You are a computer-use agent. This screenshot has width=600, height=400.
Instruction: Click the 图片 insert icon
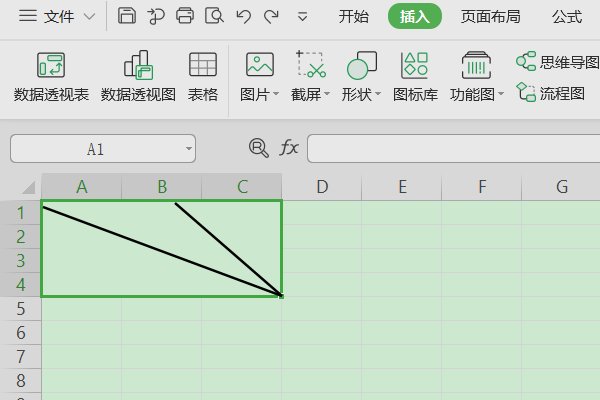(x=260, y=65)
